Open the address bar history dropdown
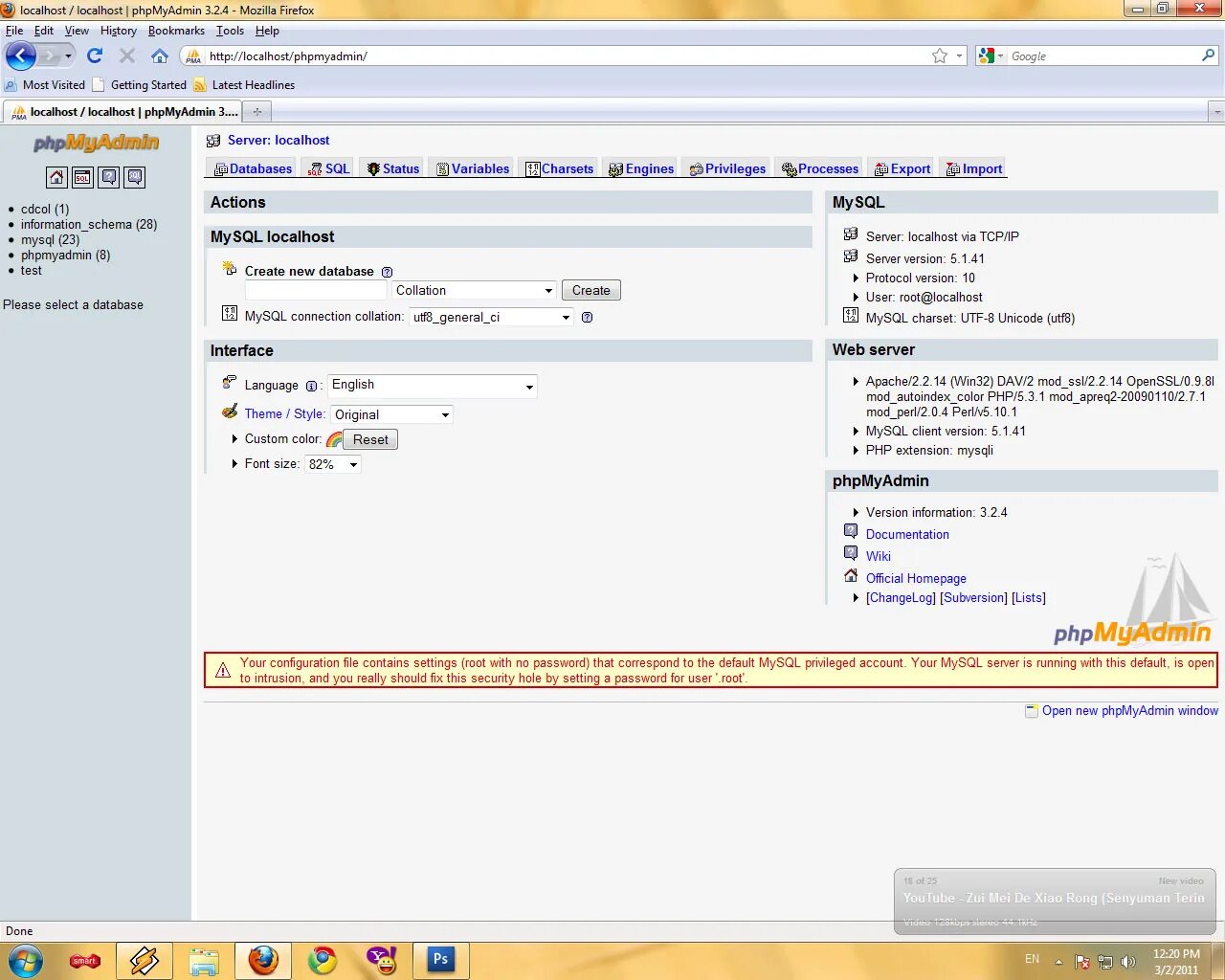The image size is (1225, 980). pyautogui.click(x=960, y=56)
